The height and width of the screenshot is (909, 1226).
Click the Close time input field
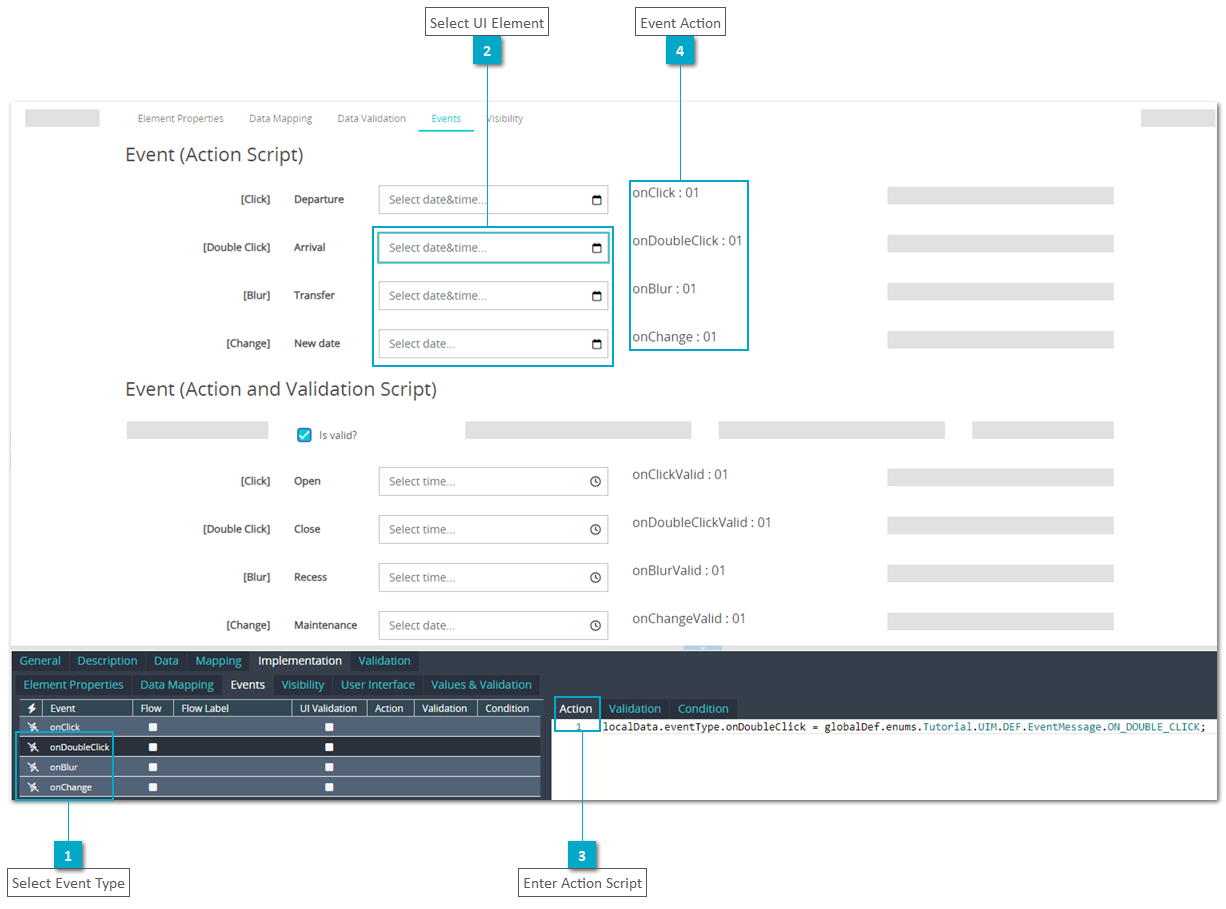pos(493,530)
